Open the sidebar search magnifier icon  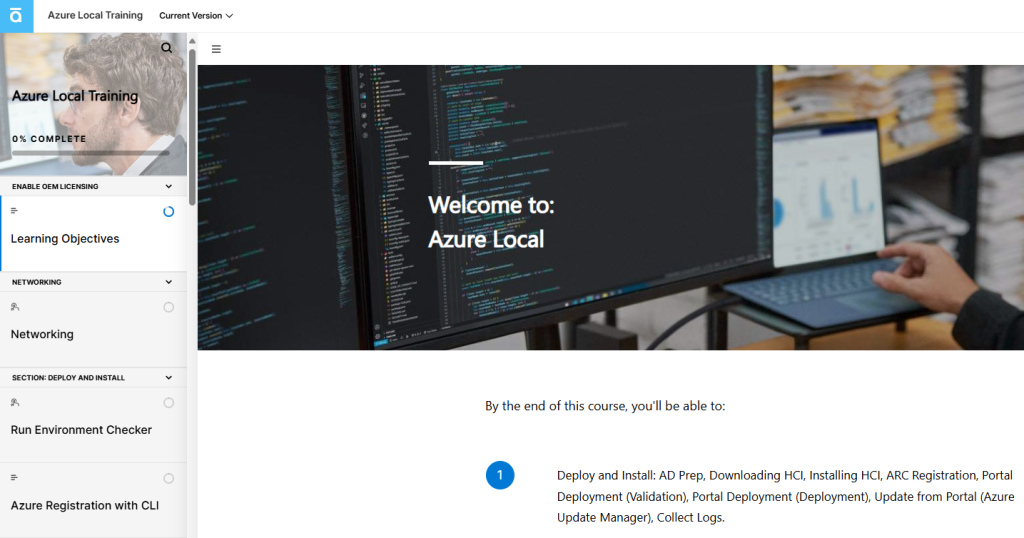point(167,48)
